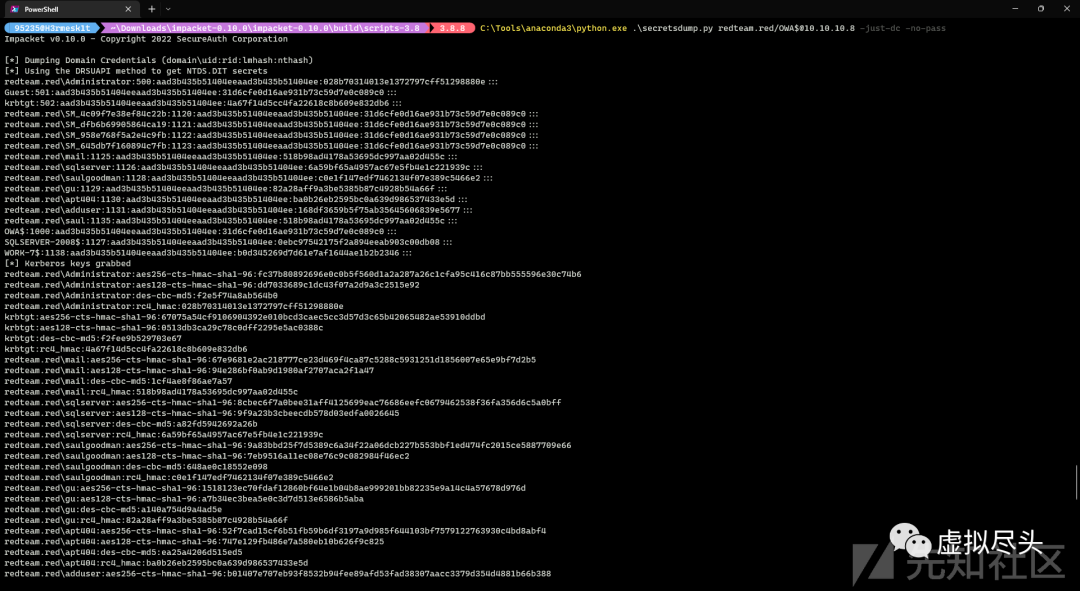The width and height of the screenshot is (1080, 591).
Task: Click the Administrator:rc4_hmac key line
Action: (174, 307)
